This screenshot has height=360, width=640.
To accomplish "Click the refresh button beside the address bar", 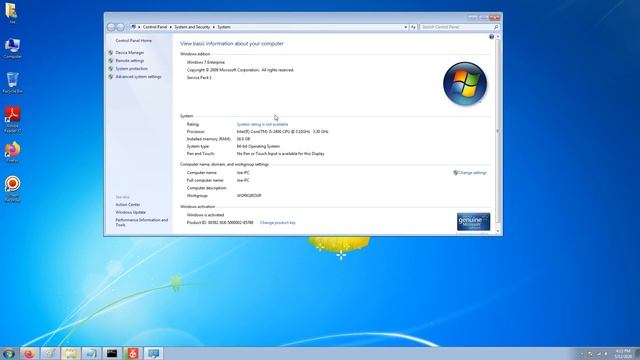I will (x=413, y=27).
